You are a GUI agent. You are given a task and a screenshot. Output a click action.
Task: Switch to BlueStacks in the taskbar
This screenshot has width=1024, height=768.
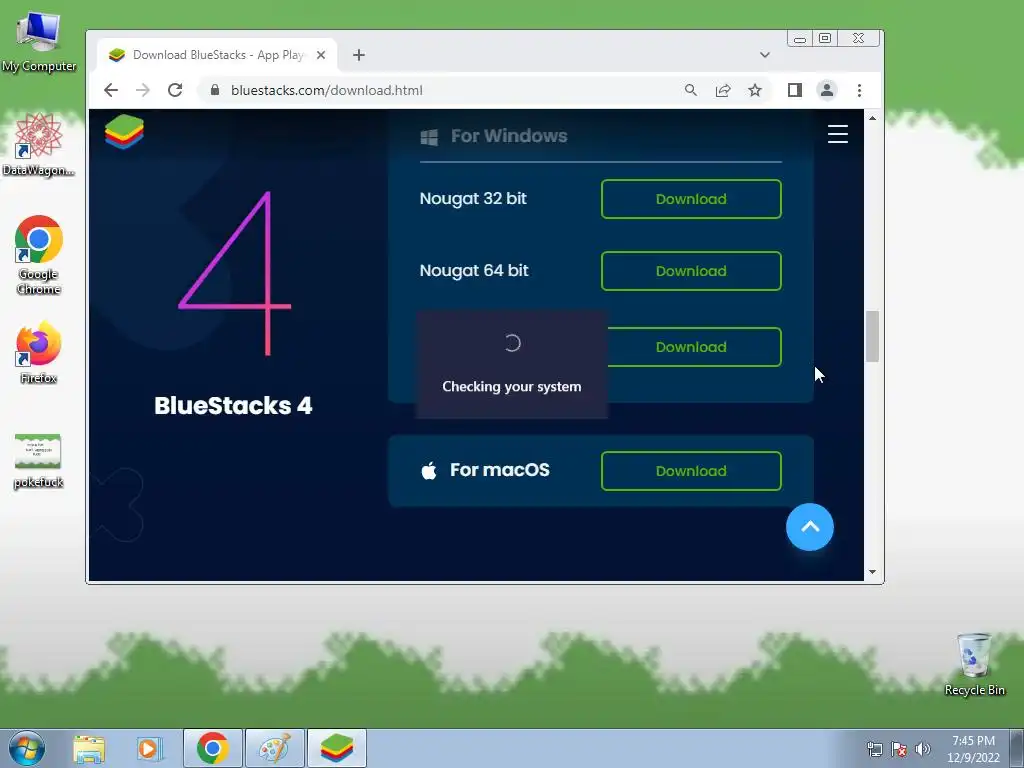[336, 748]
